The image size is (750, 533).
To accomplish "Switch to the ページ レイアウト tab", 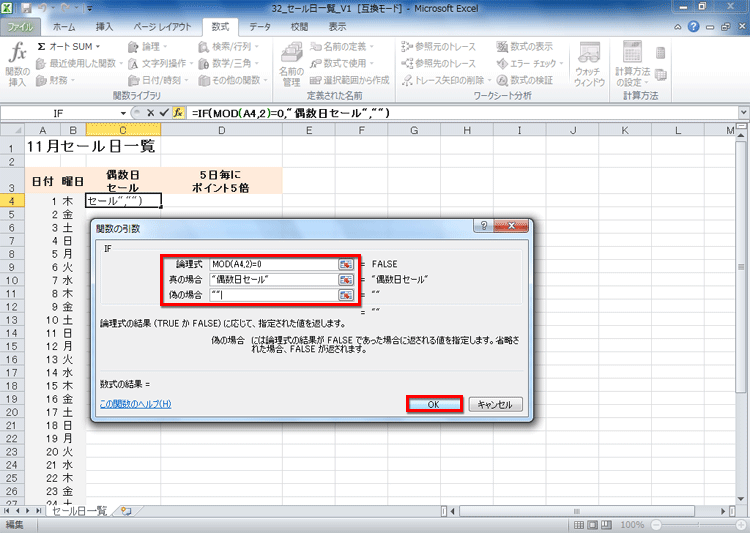I will 163,27.
